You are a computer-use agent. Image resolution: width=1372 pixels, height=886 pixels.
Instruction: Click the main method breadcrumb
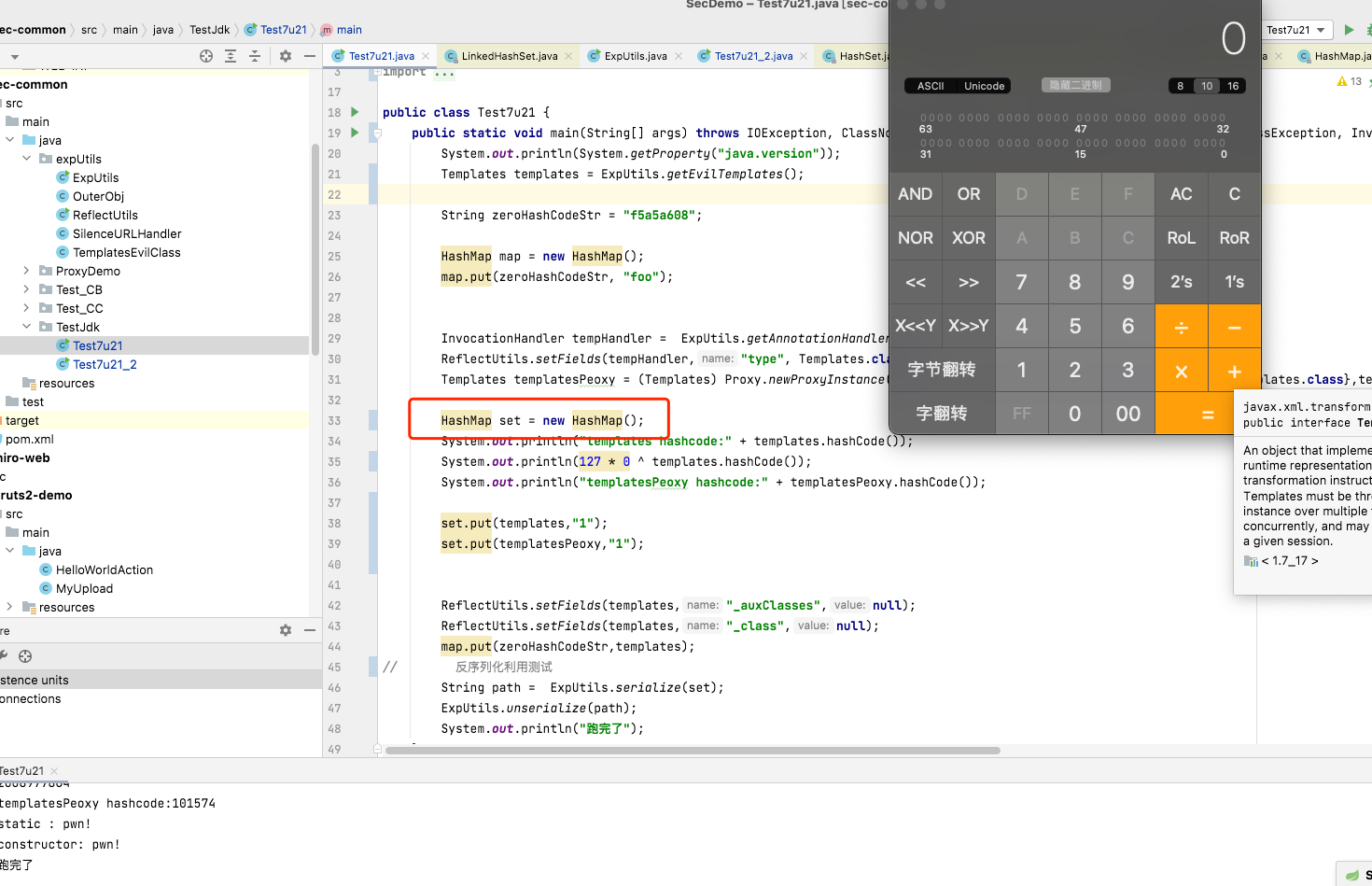pos(342,30)
